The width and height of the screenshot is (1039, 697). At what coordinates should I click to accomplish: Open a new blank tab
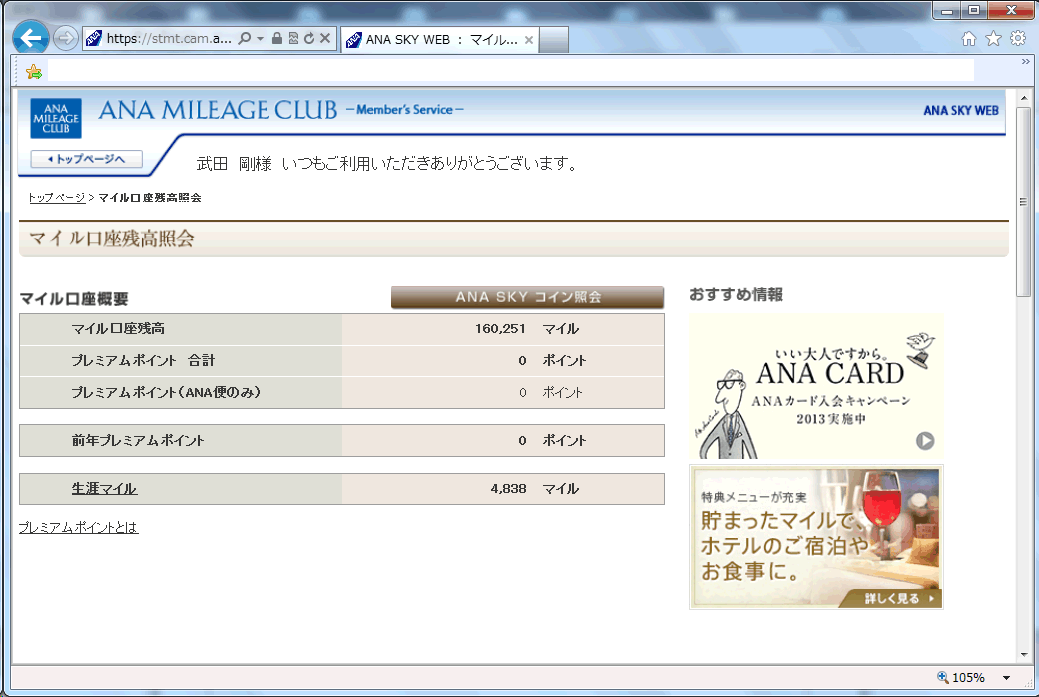(554, 40)
